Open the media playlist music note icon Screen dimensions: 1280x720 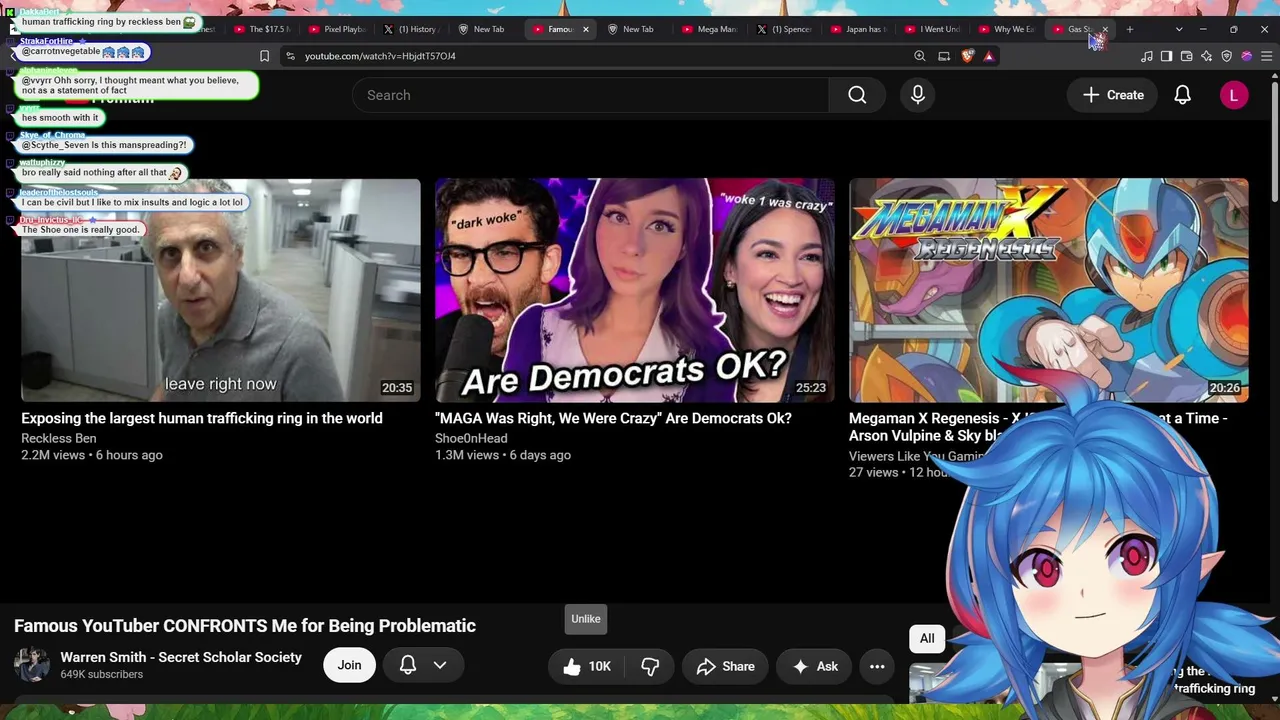coord(1147,56)
